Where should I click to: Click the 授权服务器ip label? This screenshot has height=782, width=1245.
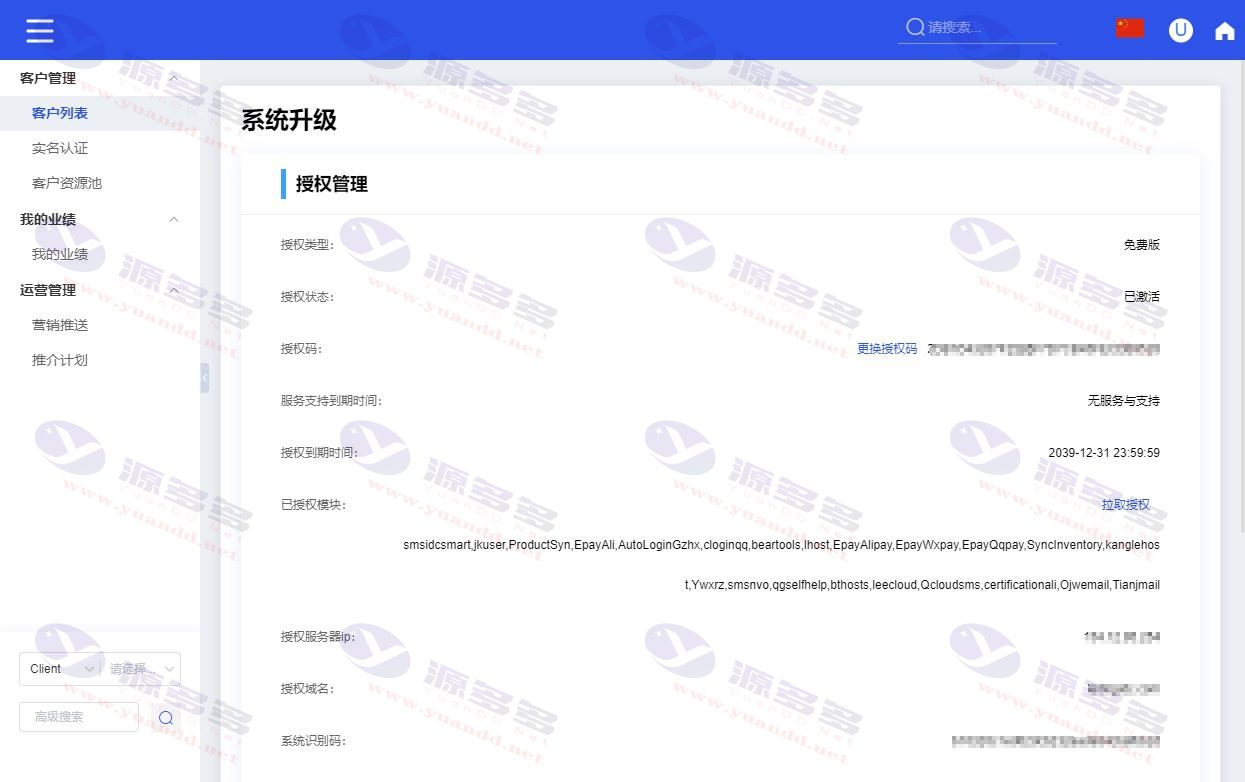(x=319, y=637)
